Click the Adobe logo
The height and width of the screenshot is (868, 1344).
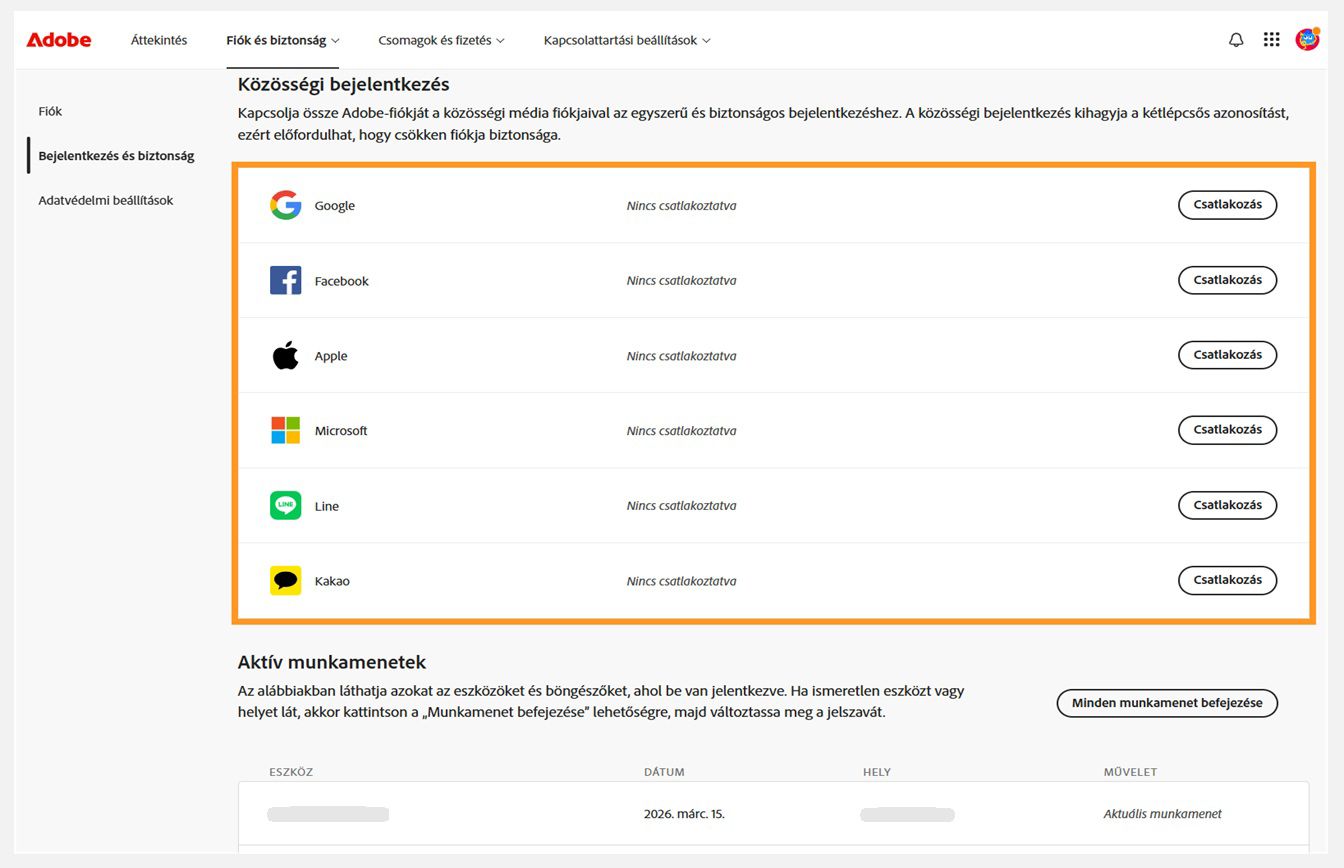point(58,39)
